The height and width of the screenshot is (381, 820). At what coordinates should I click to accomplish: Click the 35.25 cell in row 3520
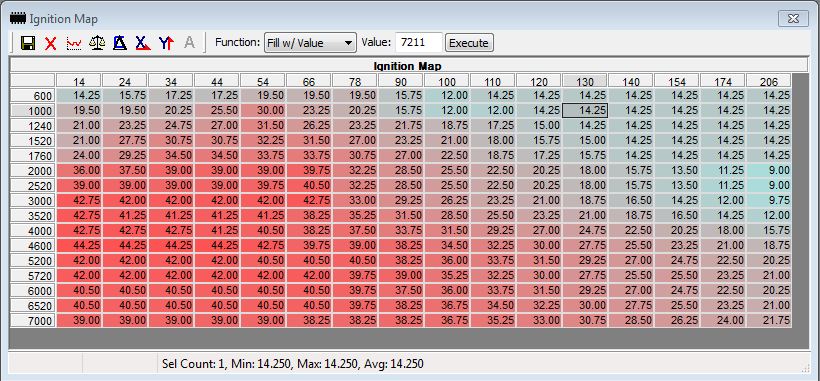[355, 216]
